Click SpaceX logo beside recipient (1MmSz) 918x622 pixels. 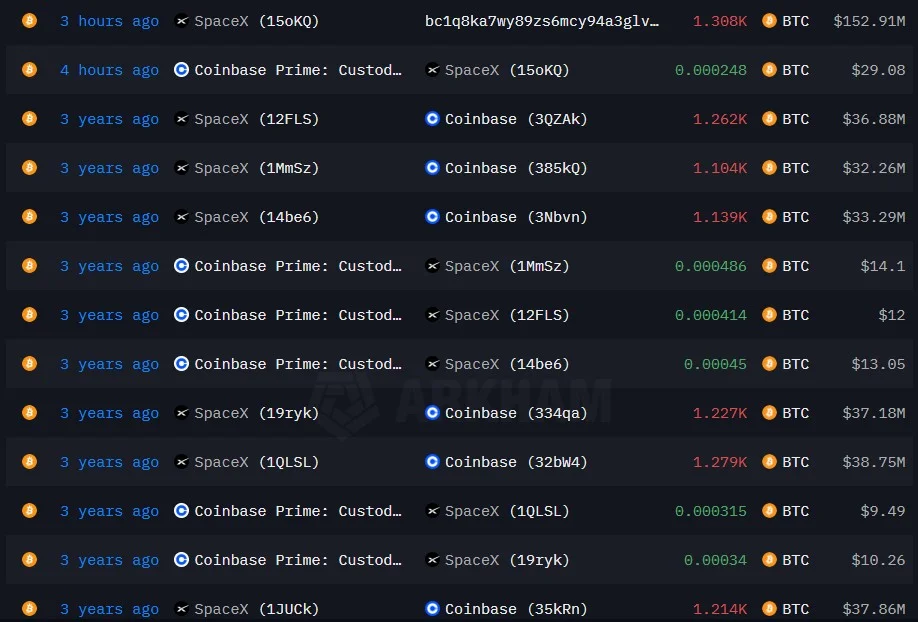433,266
